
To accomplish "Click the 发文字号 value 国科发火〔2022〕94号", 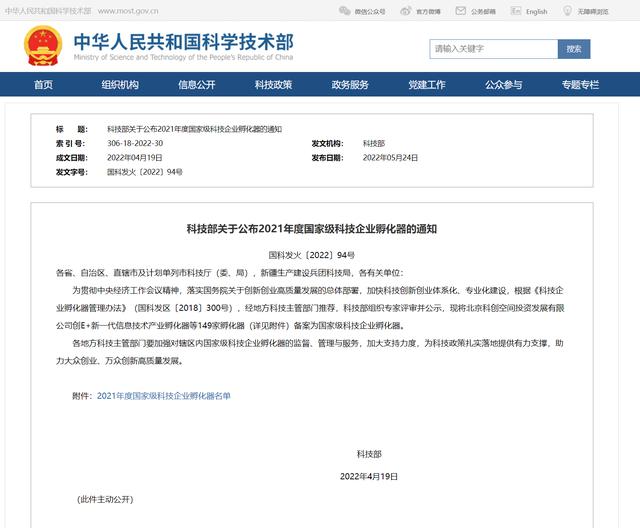I will [x=145, y=172].
